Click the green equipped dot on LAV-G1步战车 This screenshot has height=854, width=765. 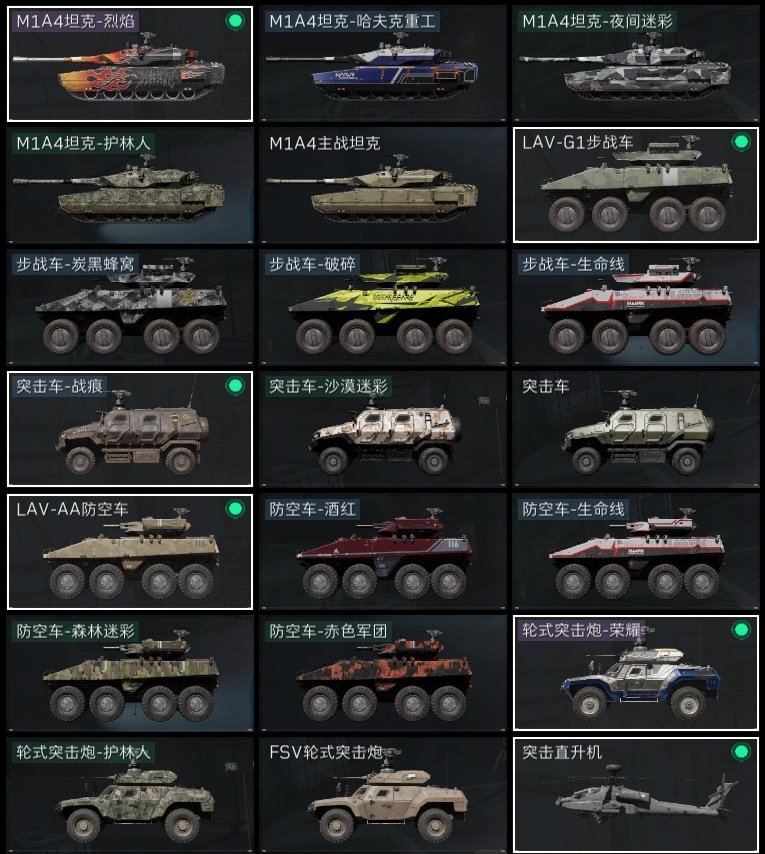[741, 142]
